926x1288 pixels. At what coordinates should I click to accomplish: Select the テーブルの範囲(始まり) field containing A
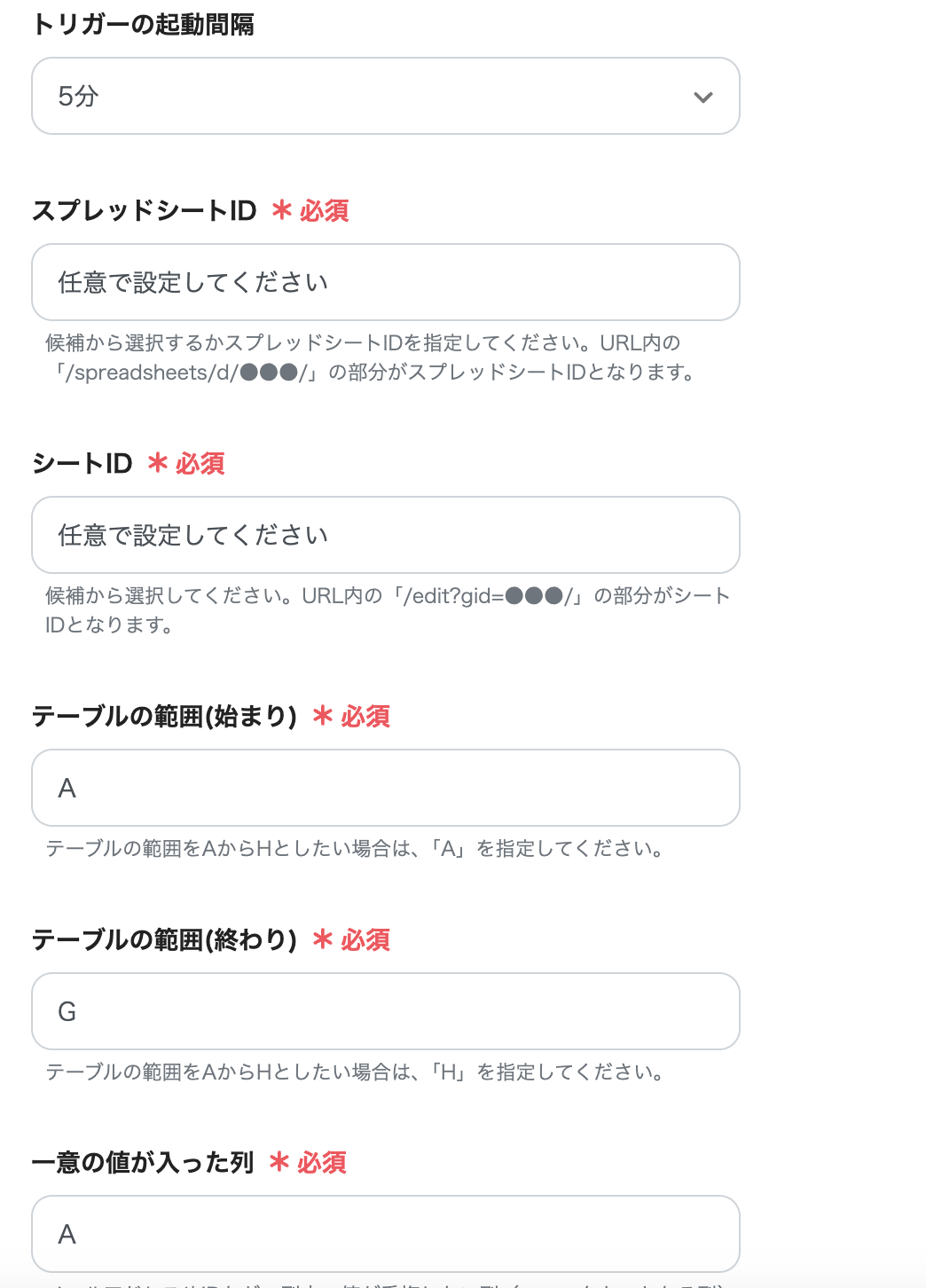coord(386,788)
